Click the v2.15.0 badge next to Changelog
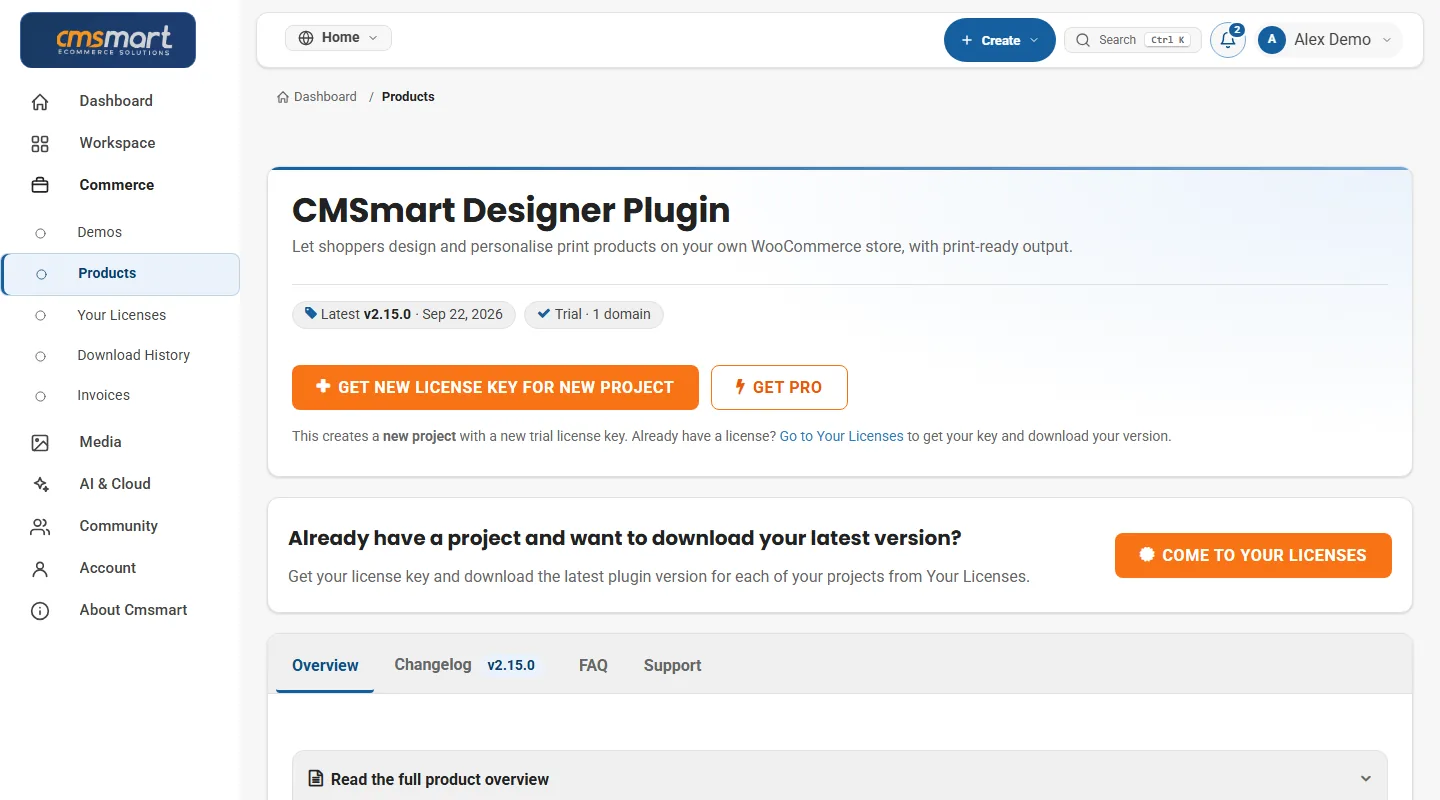 511,665
